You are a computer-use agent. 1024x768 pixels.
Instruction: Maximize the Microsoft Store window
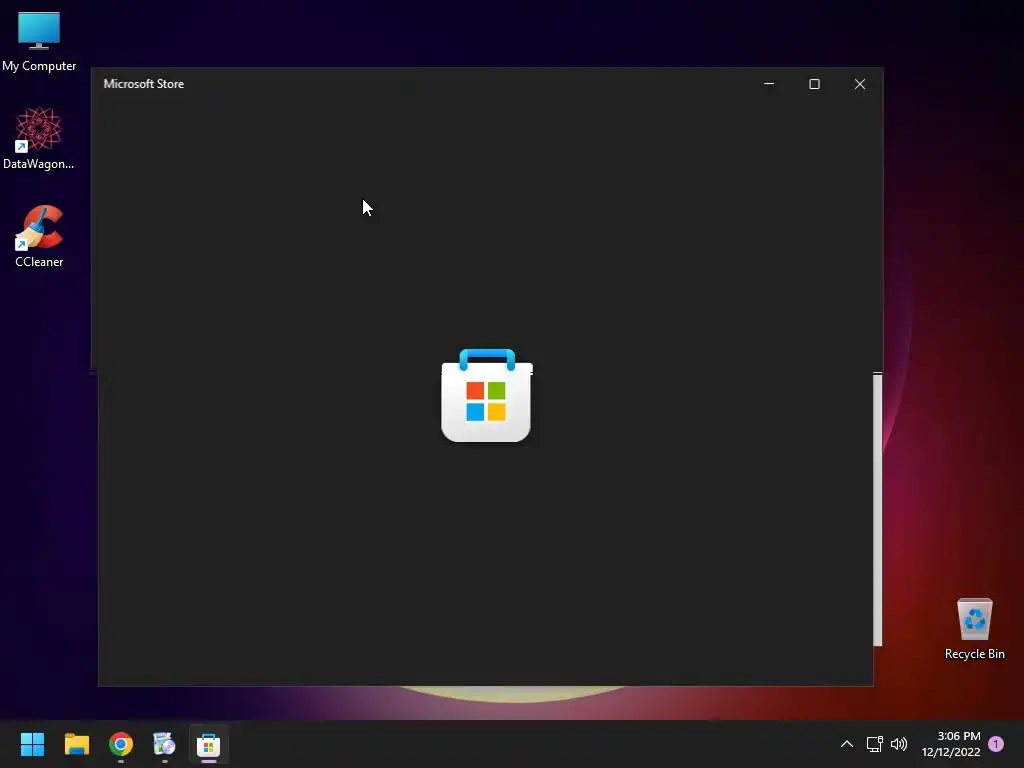click(814, 84)
